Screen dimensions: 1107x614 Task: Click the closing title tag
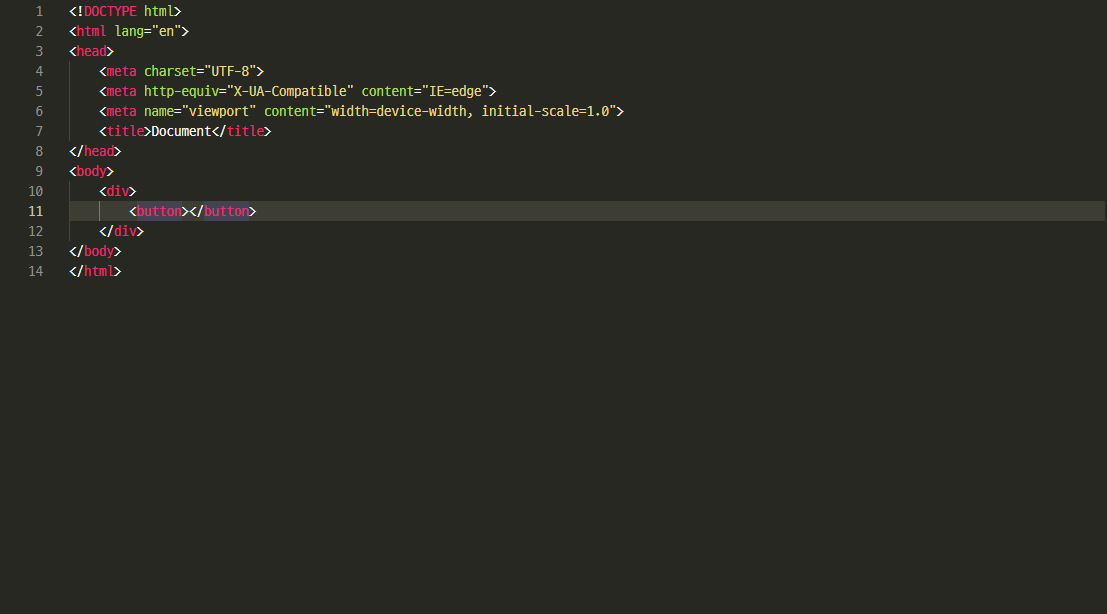click(241, 131)
